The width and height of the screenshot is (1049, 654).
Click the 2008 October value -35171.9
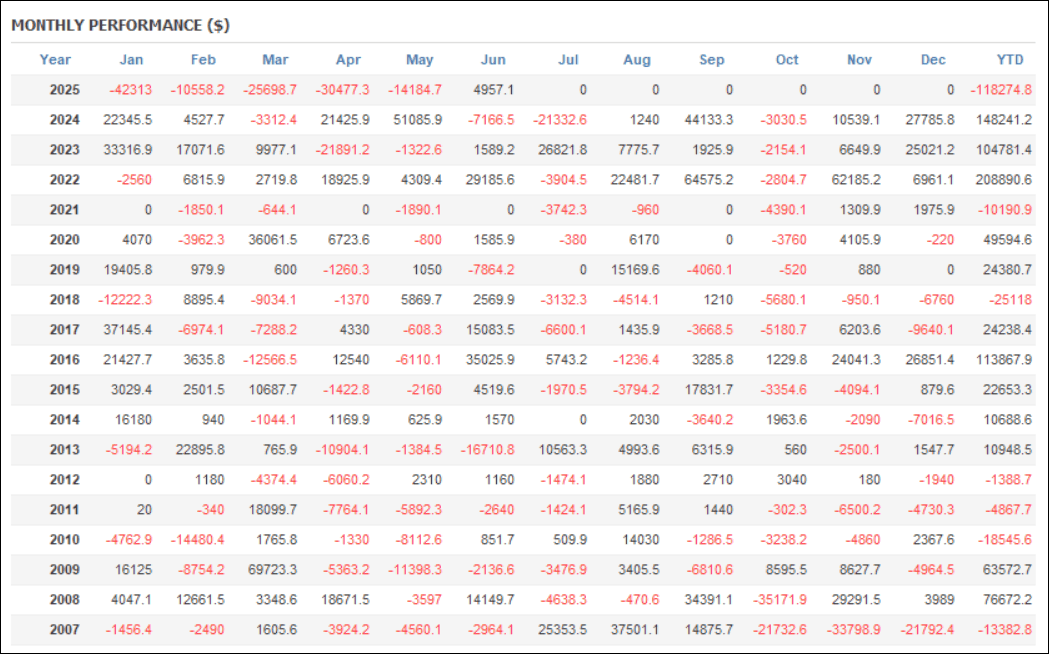(780, 600)
